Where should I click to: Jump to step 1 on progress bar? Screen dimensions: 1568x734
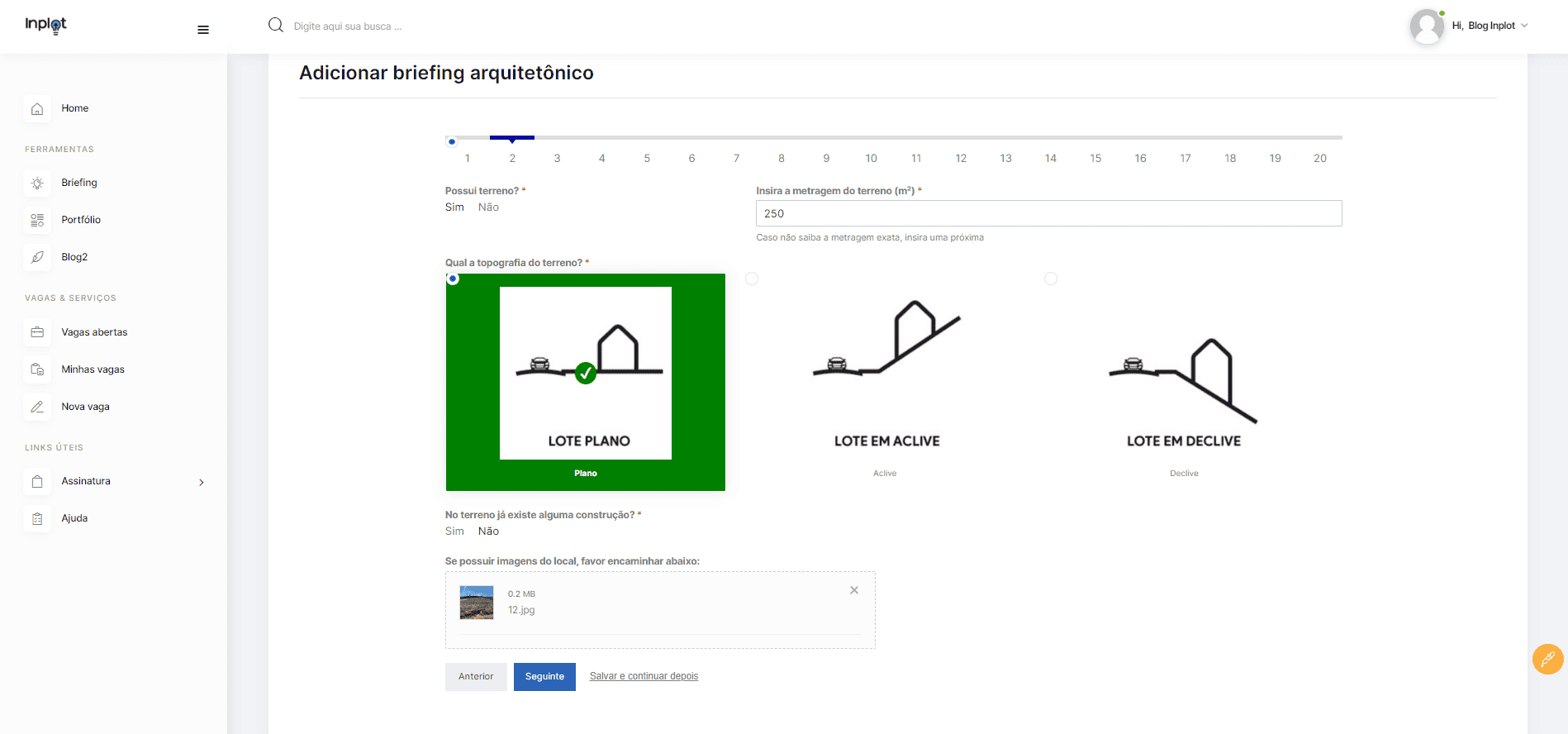[x=468, y=158]
